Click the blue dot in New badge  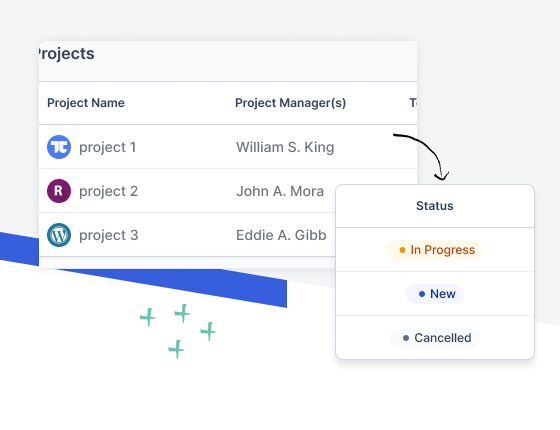(422, 294)
